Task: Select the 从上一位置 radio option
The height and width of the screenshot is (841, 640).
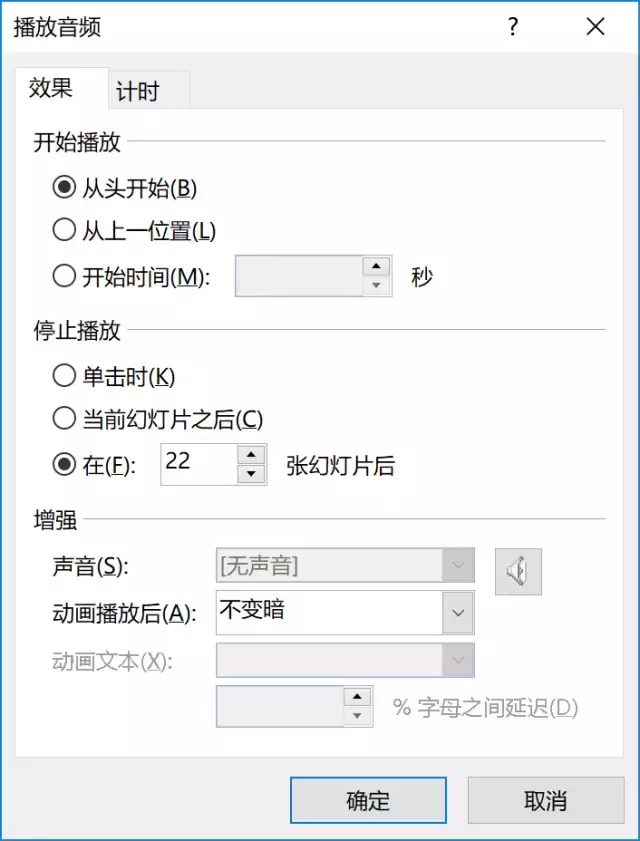Action: (x=64, y=231)
